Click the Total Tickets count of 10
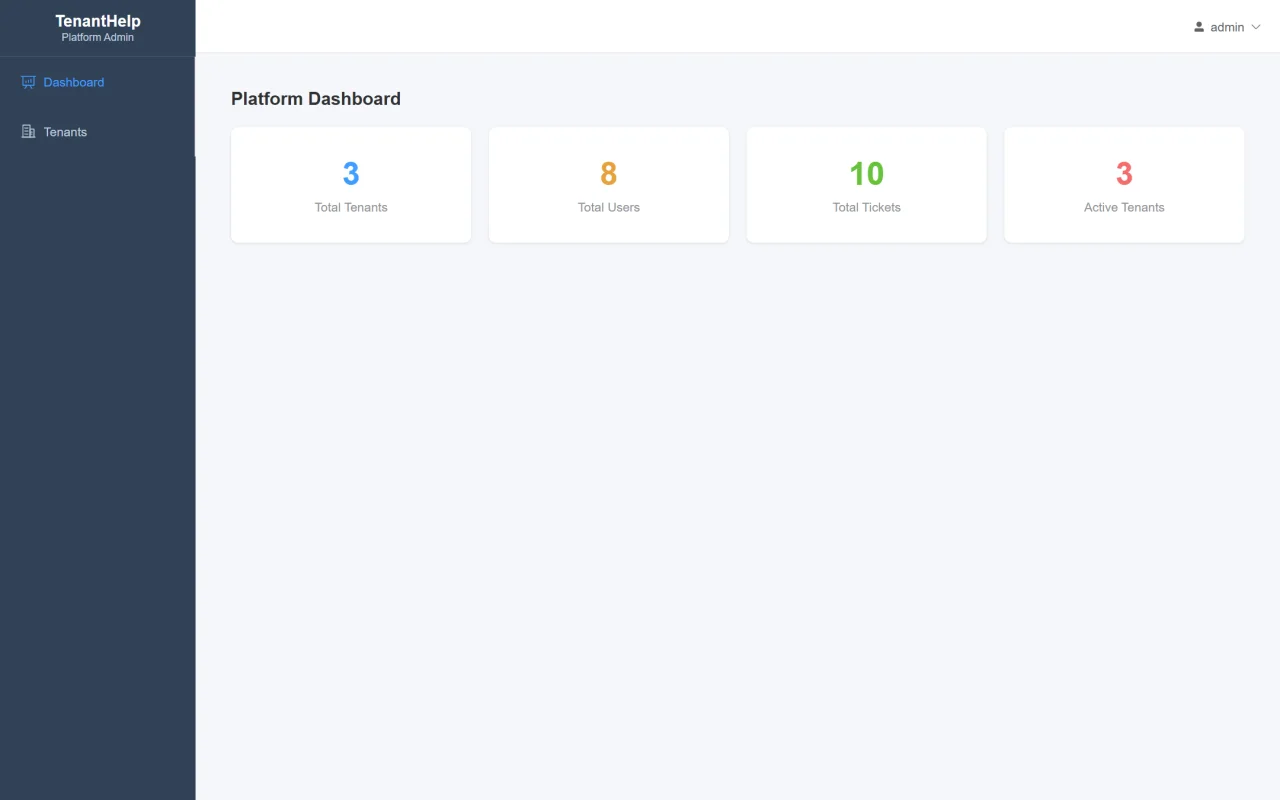The image size is (1280, 800). 867,174
